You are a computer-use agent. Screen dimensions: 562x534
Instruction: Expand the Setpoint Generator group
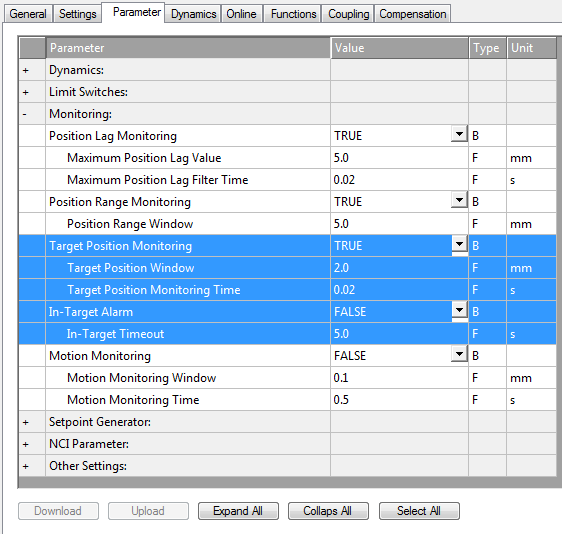tap(25, 423)
